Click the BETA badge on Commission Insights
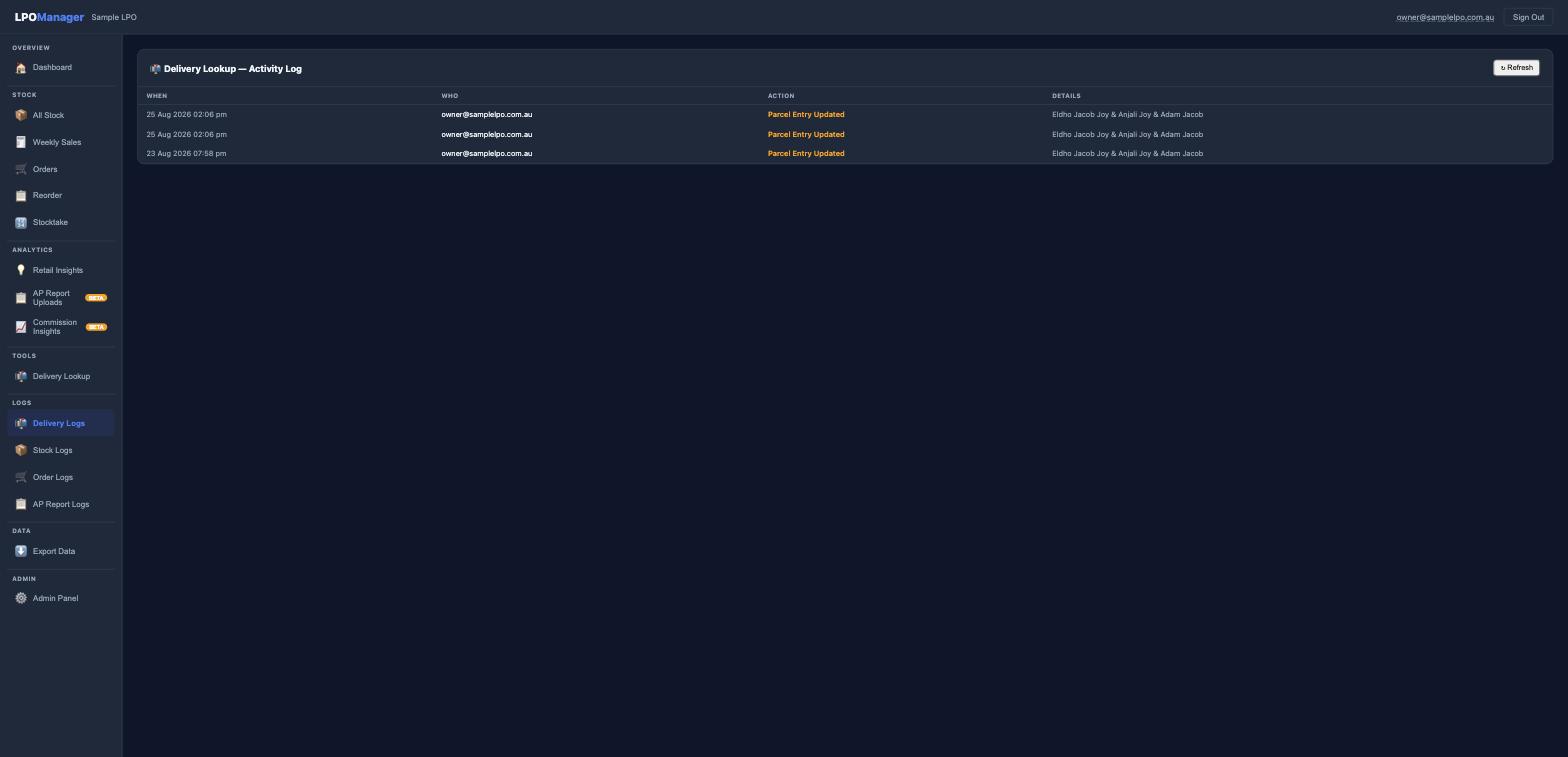 click(x=96, y=327)
